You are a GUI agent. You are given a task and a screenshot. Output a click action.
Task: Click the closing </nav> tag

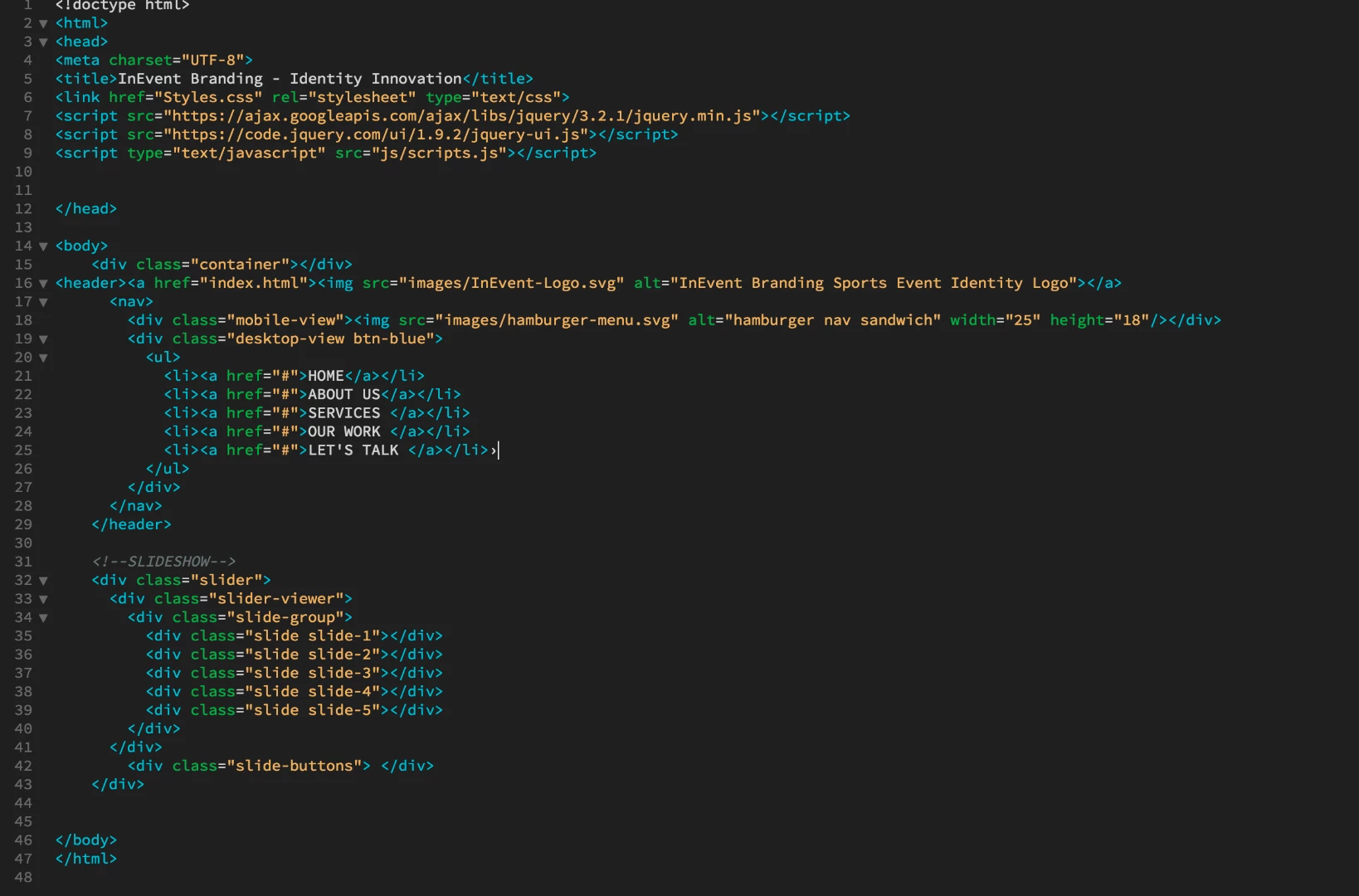pyautogui.click(x=136, y=506)
